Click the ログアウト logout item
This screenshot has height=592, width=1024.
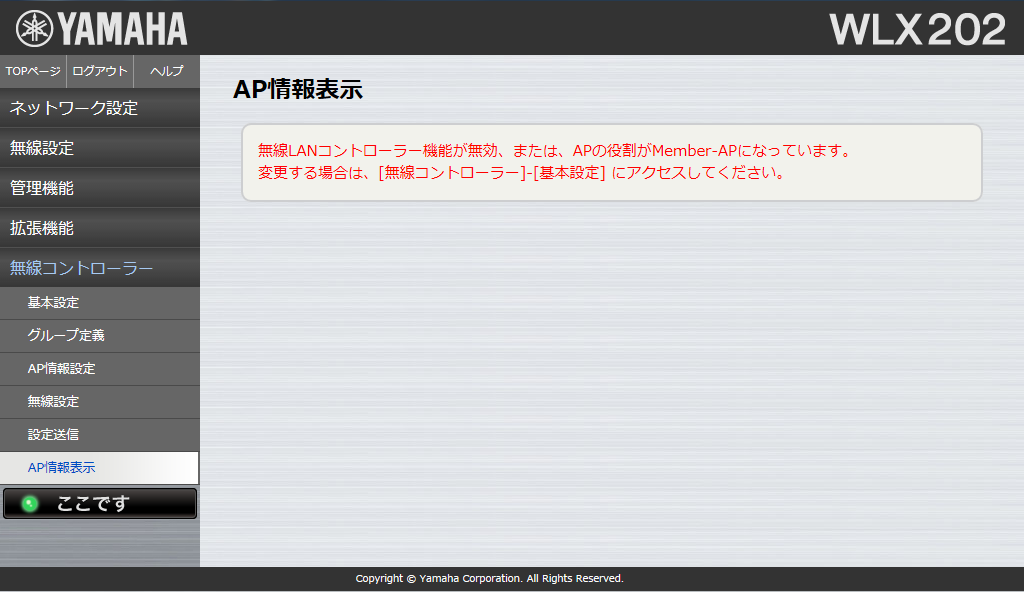click(x=99, y=71)
